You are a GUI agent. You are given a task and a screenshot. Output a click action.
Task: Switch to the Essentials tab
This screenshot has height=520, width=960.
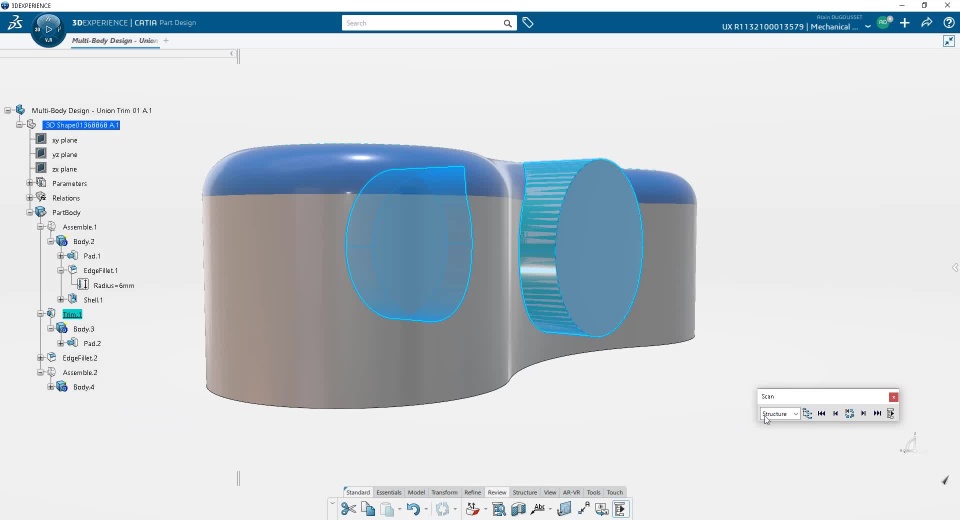389,492
